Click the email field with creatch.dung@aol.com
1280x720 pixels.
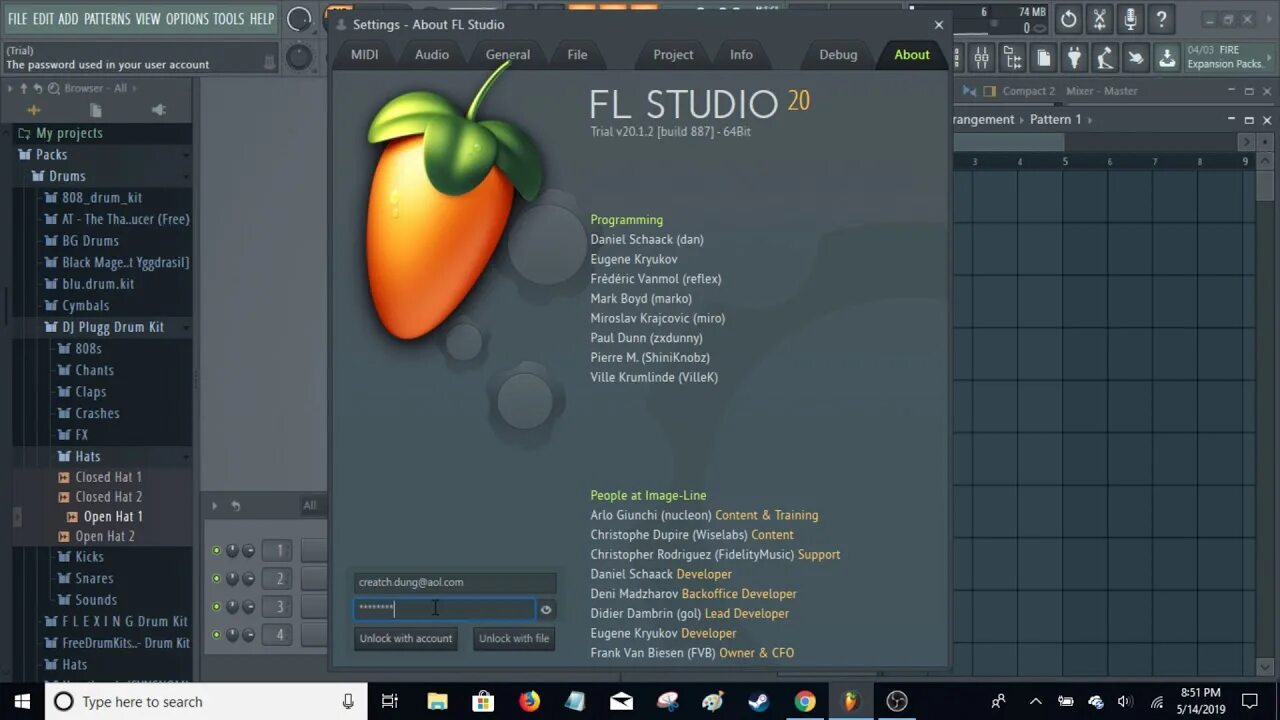point(455,582)
